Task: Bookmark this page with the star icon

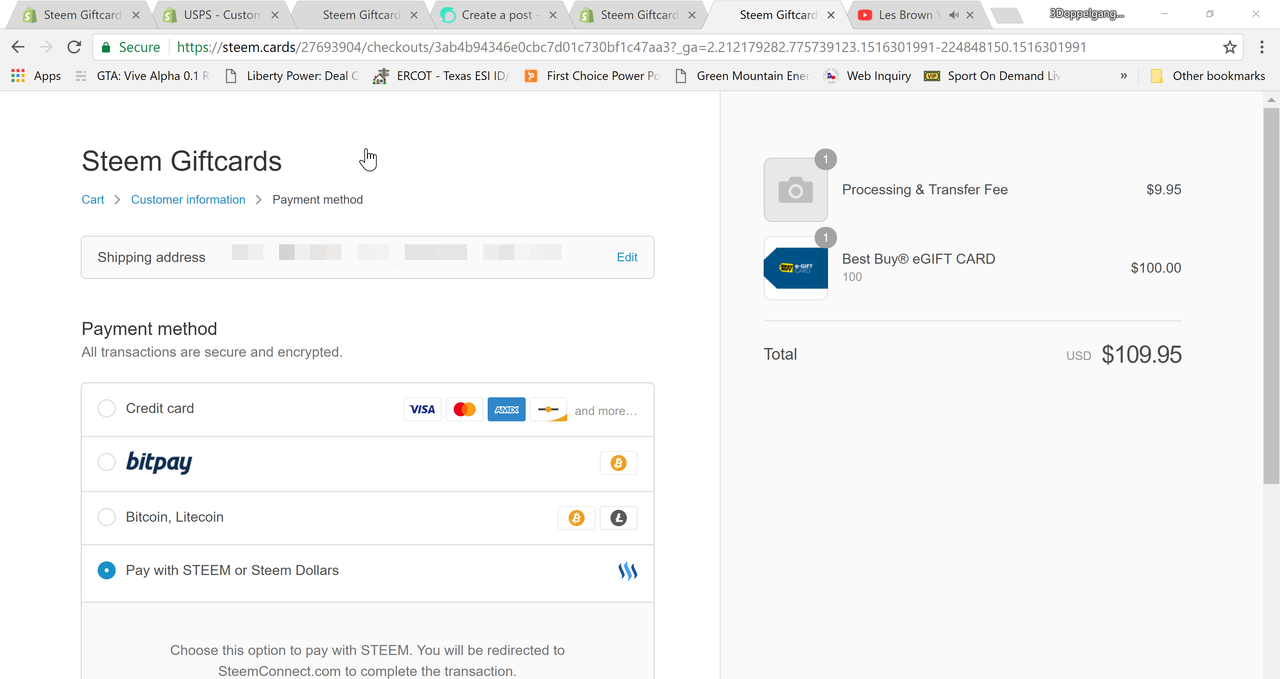Action: [1230, 47]
